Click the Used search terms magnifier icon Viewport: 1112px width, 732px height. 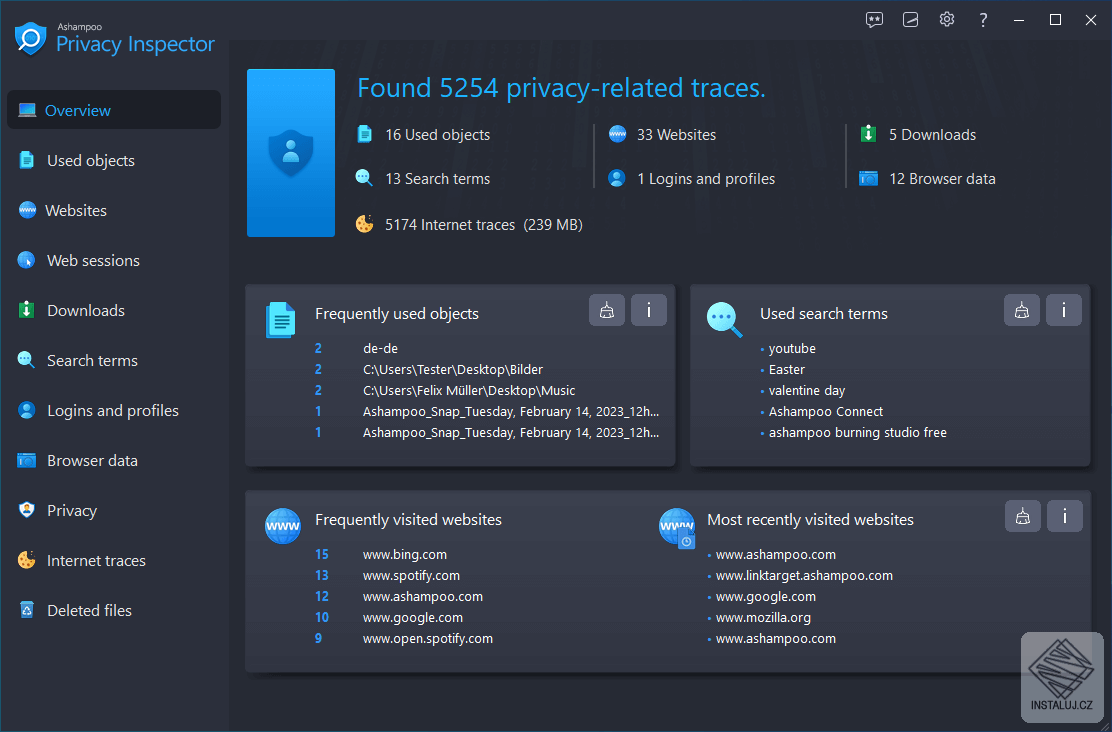(x=725, y=320)
